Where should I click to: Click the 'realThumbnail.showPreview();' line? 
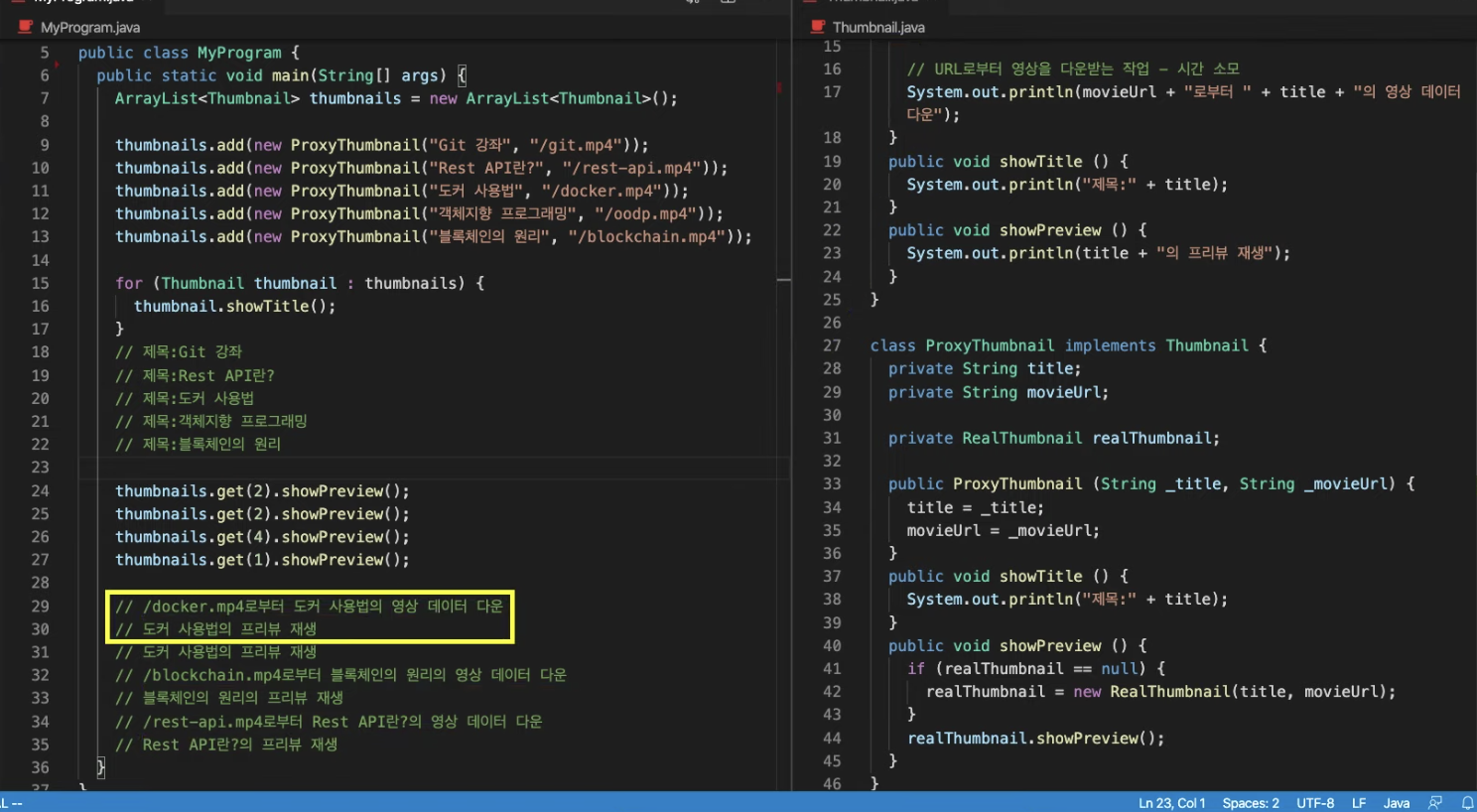click(1036, 738)
